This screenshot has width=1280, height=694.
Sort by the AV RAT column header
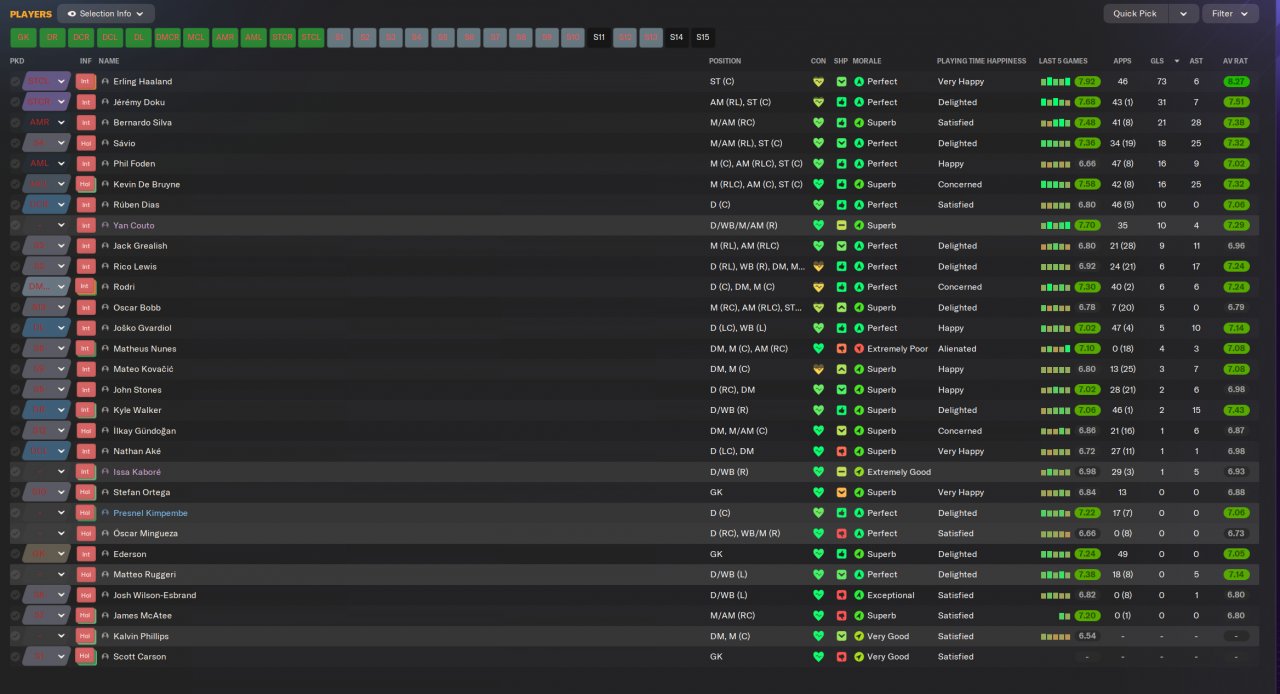point(1235,61)
